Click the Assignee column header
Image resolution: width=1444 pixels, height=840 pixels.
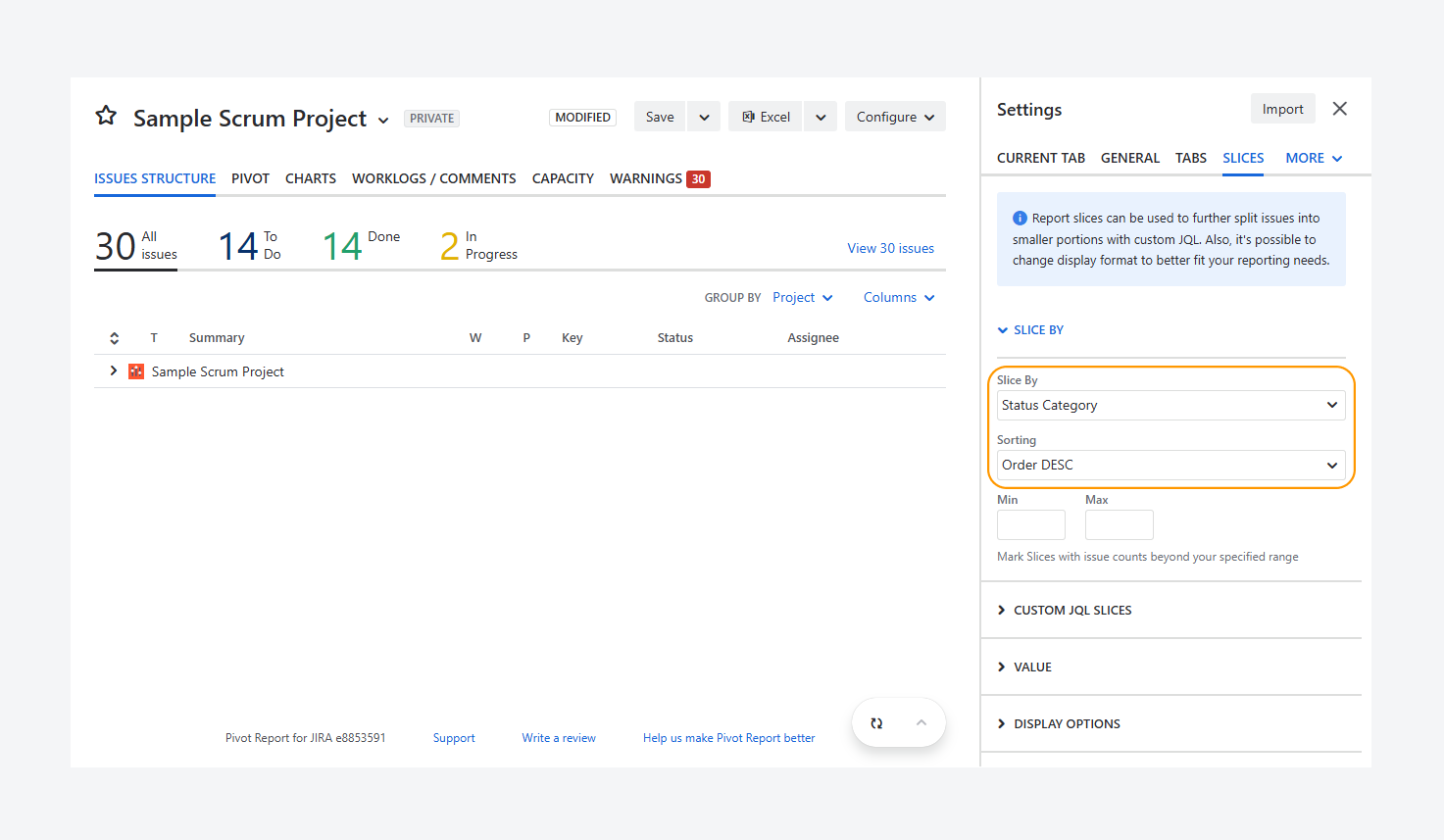(x=814, y=338)
